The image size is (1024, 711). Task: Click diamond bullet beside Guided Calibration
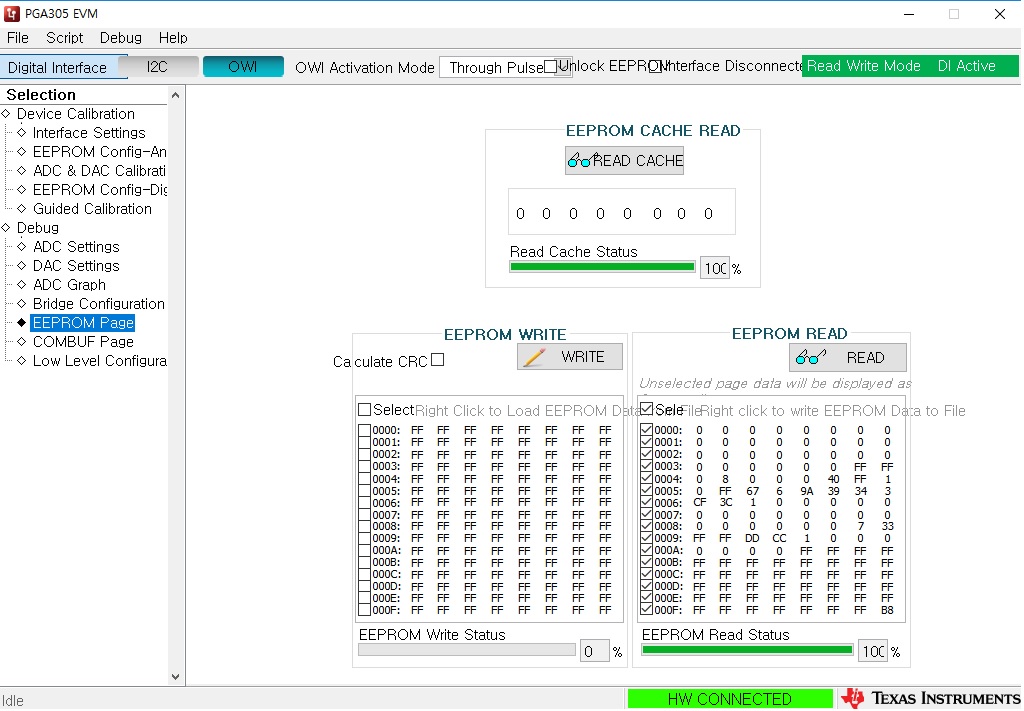(x=22, y=209)
